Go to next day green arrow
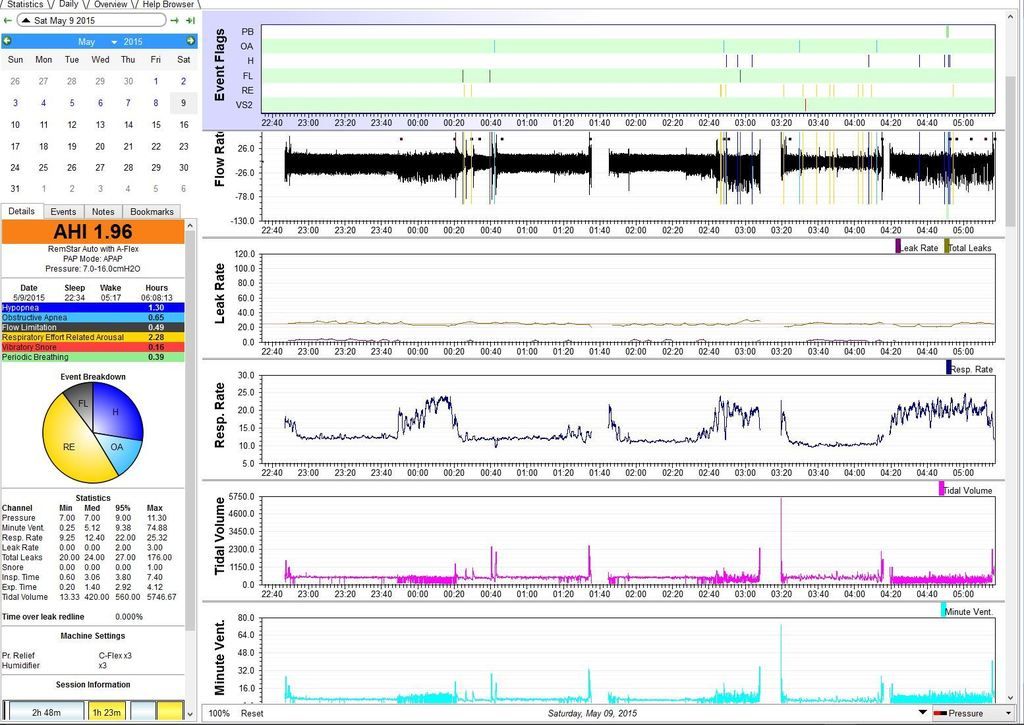 [174, 20]
